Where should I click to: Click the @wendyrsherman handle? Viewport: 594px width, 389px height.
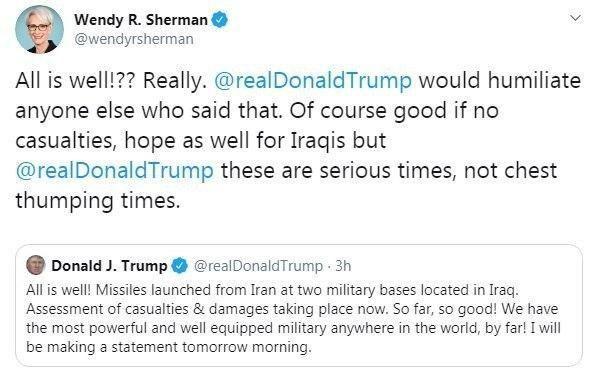(134, 39)
